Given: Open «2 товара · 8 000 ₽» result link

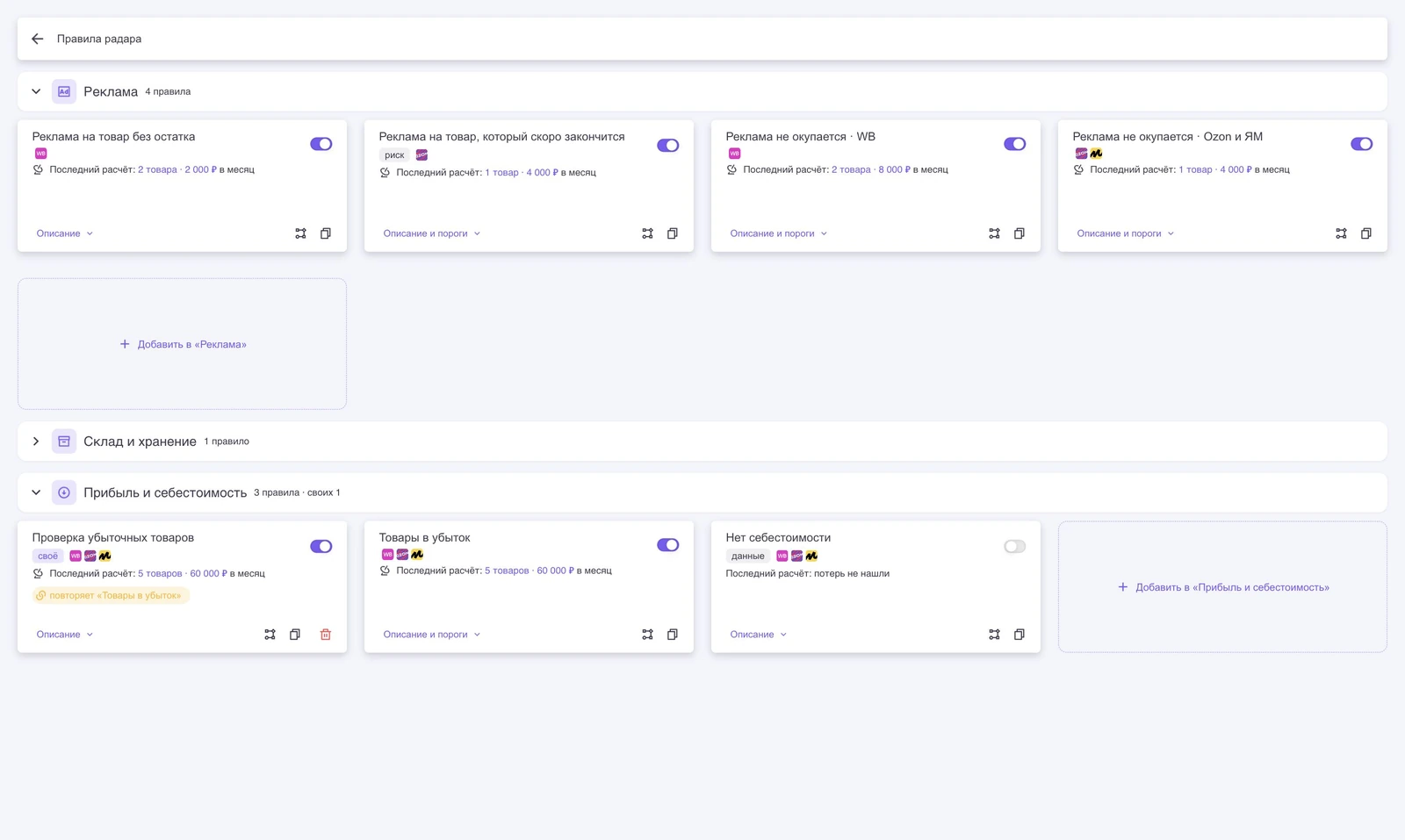Looking at the screenshot, I should [x=871, y=169].
